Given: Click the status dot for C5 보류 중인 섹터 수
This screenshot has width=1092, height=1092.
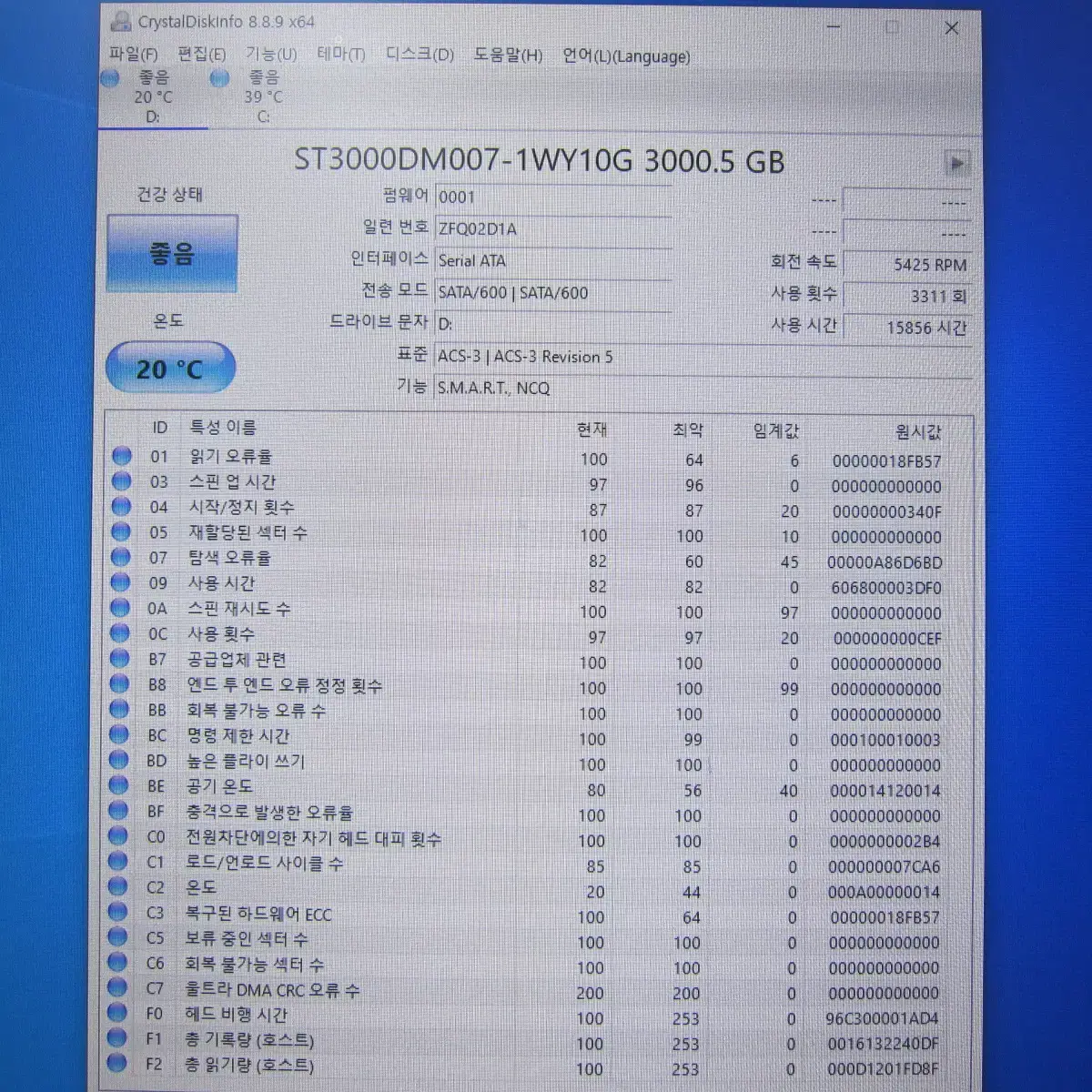Looking at the screenshot, I should click(x=117, y=937).
